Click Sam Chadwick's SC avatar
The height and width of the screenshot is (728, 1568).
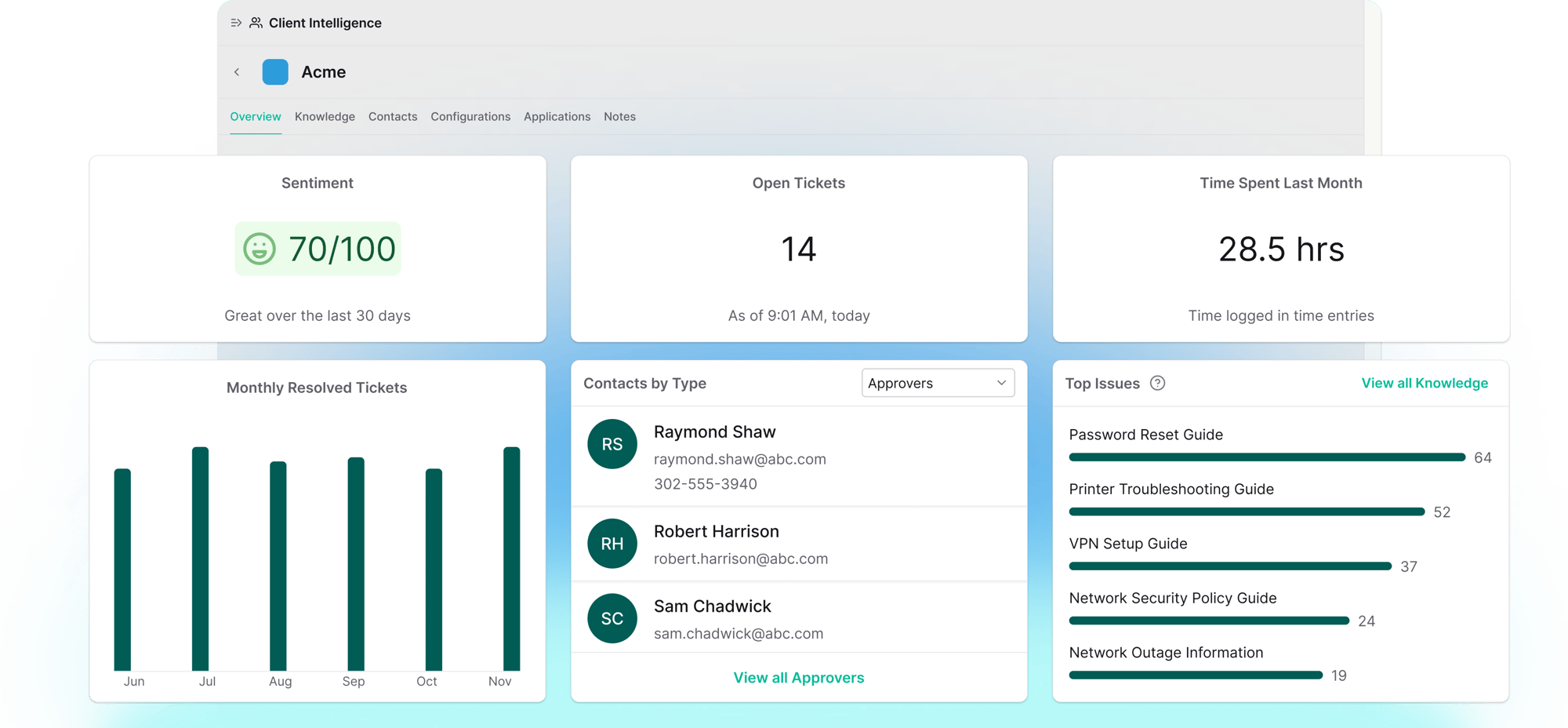[612, 618]
